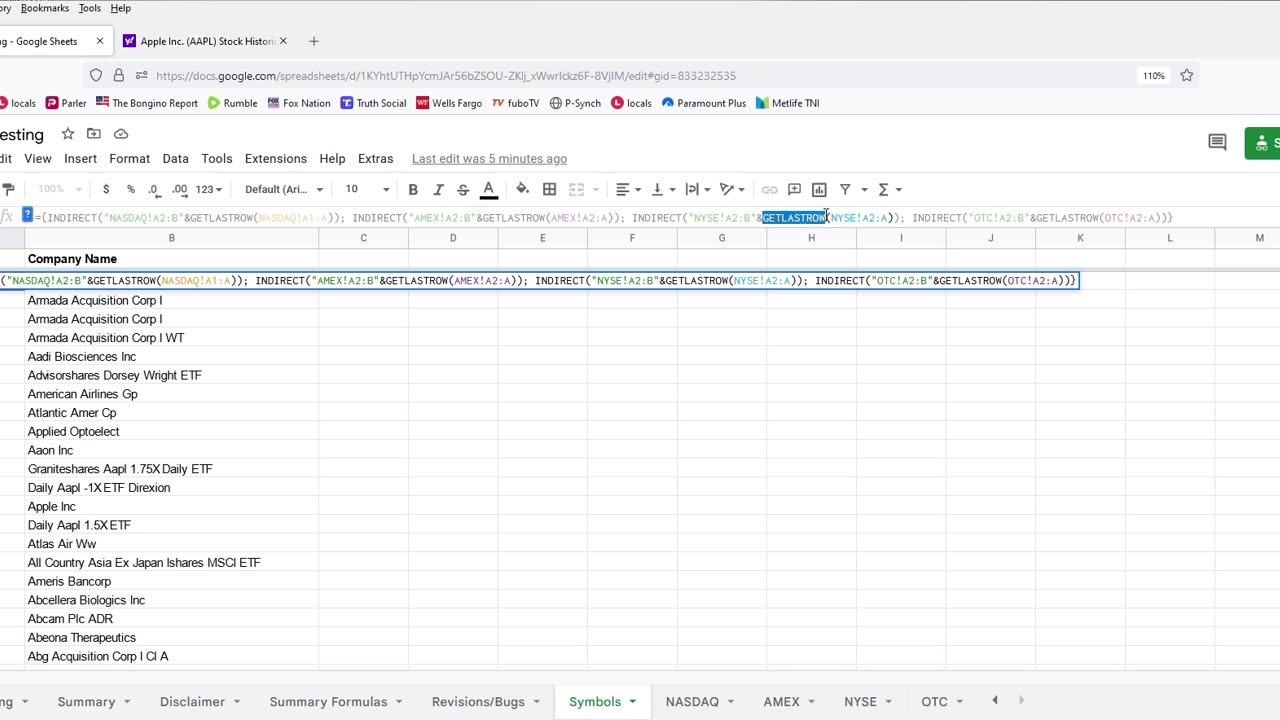Open the Functions sigma icon
The height and width of the screenshot is (720, 1280).
pos(883,189)
